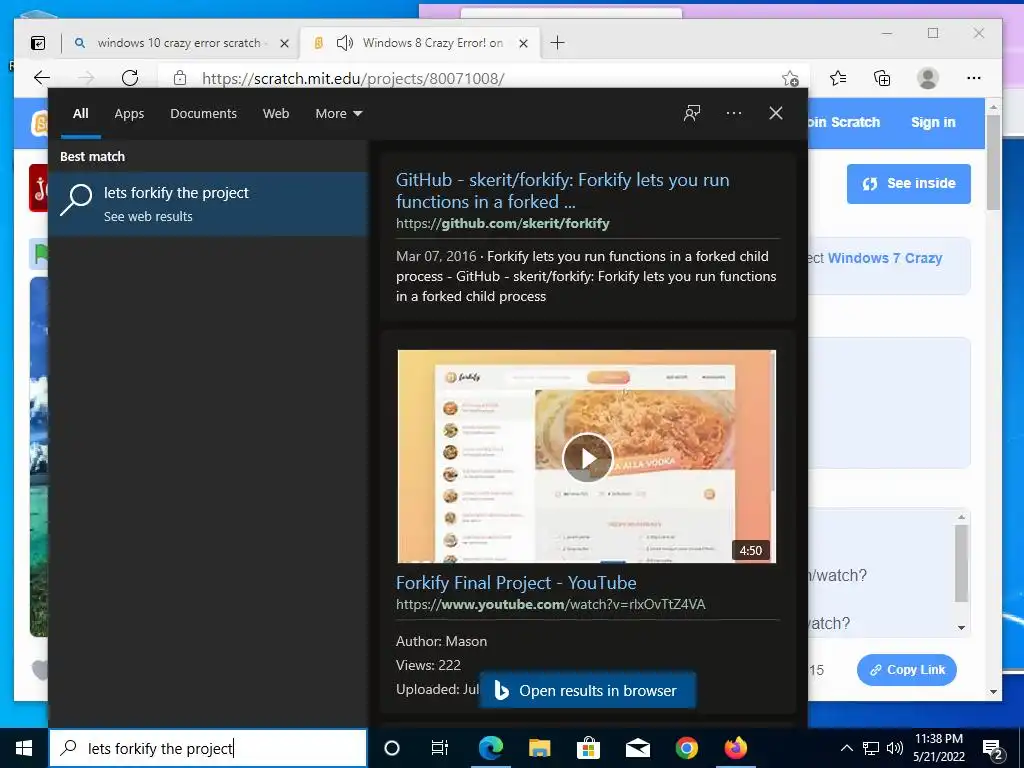Add page to favorites star
1024x768 pixels.
(790, 78)
